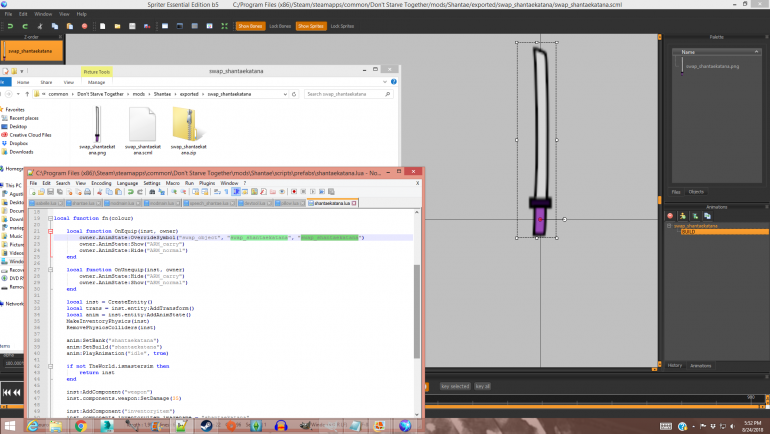Open Explorer Manage ribbon tab
770x434 pixels.
96,82
